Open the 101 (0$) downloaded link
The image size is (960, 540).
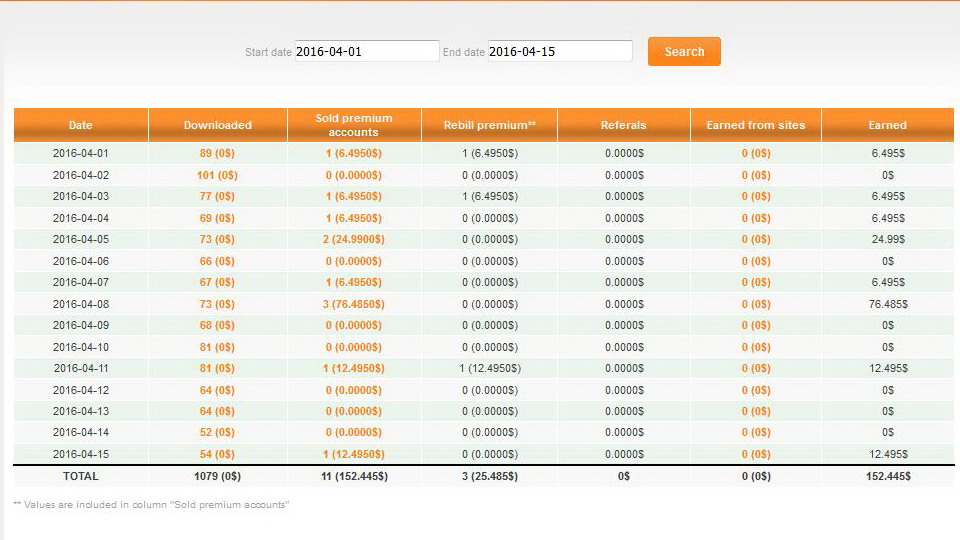coord(217,175)
